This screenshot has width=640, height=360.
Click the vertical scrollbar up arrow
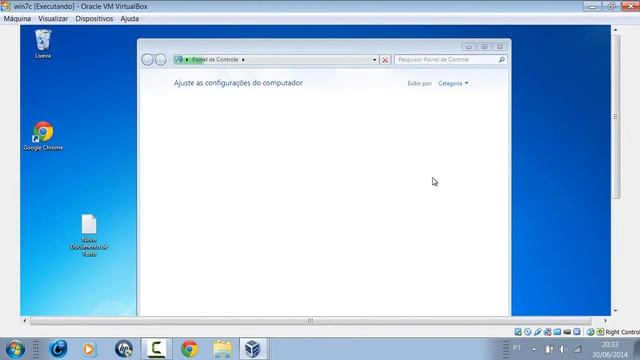point(616,30)
